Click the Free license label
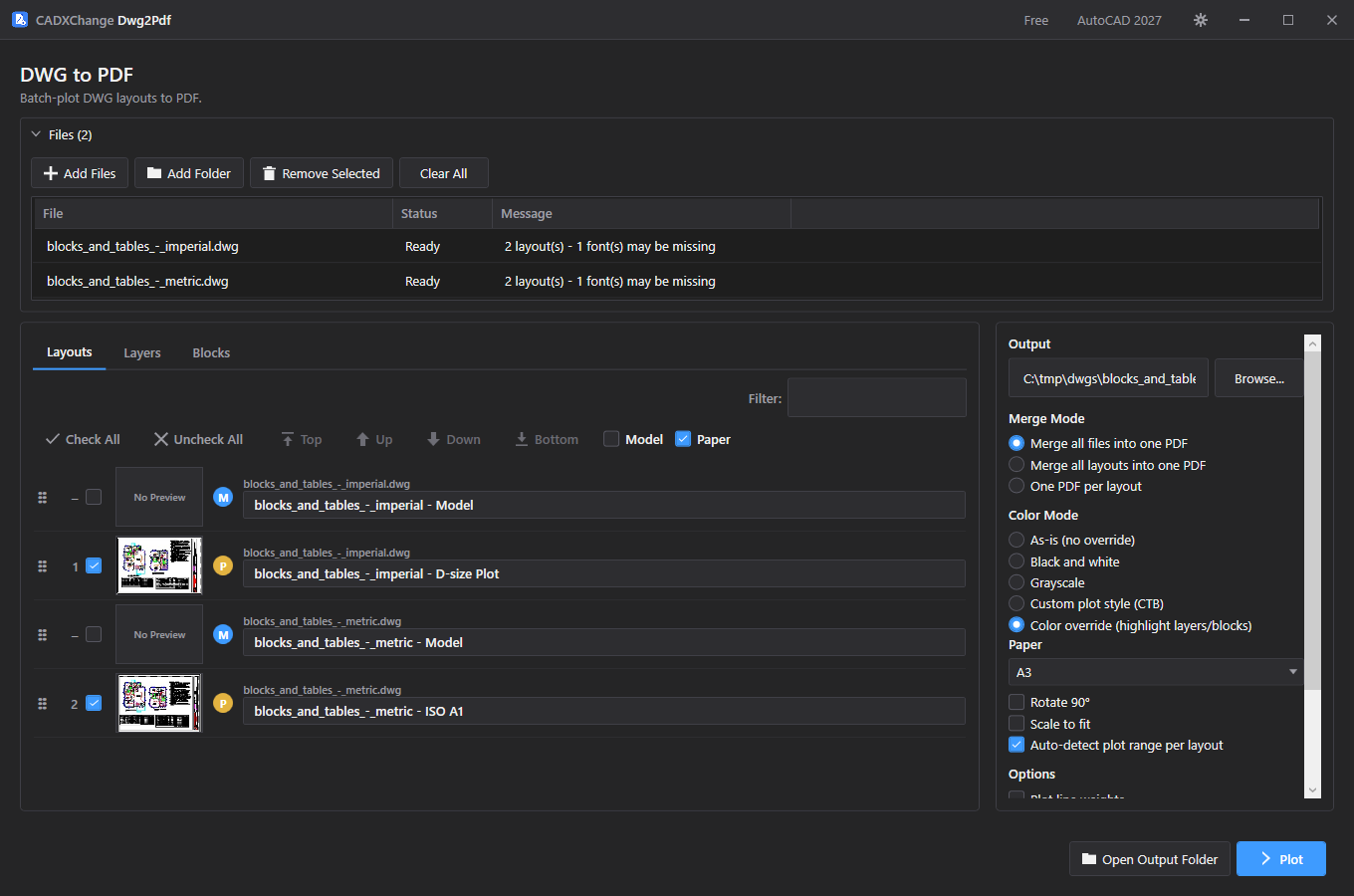Screen dimensions: 1354x896 [1036, 20]
